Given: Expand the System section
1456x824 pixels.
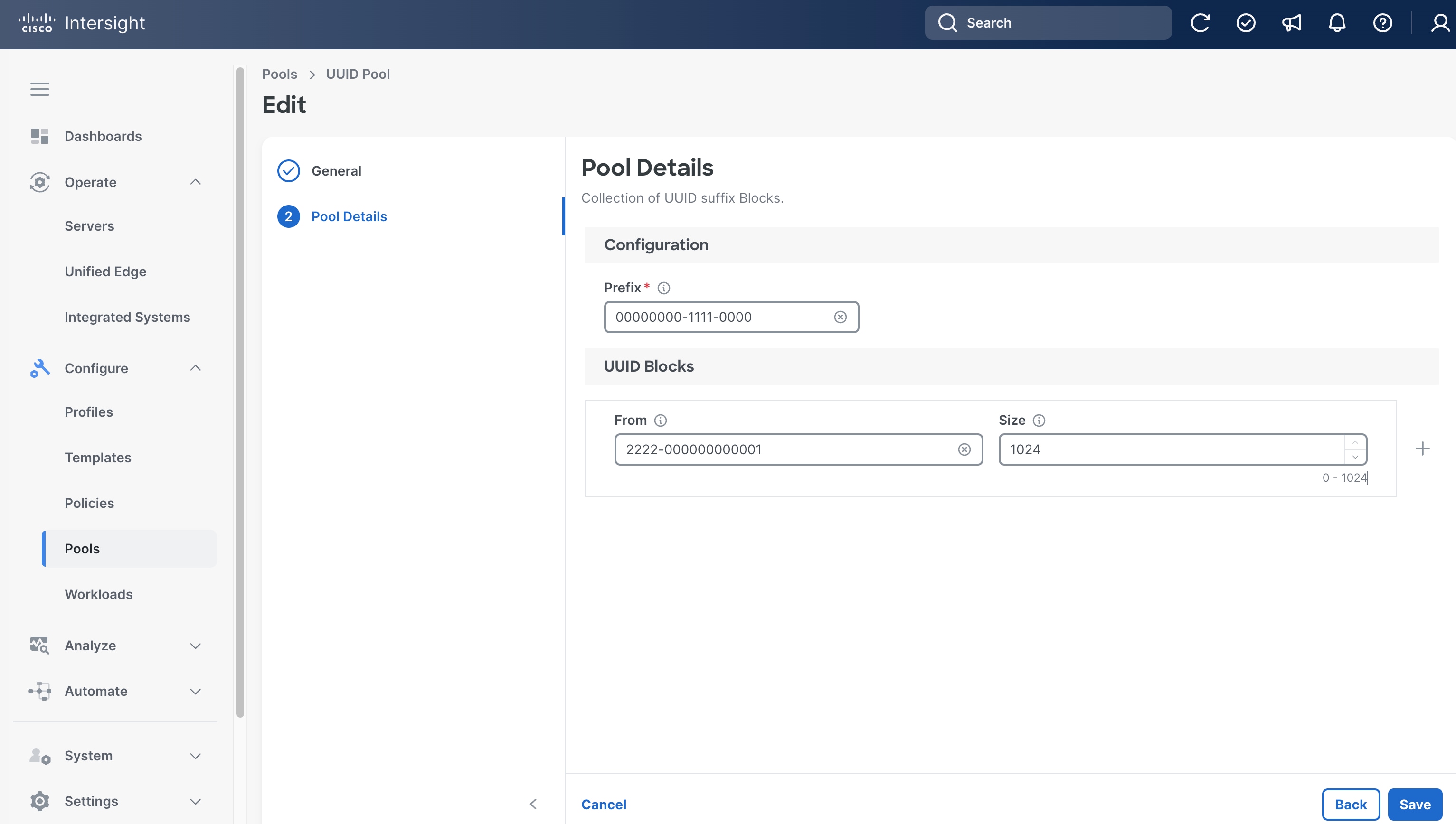Looking at the screenshot, I should pyautogui.click(x=195, y=756).
